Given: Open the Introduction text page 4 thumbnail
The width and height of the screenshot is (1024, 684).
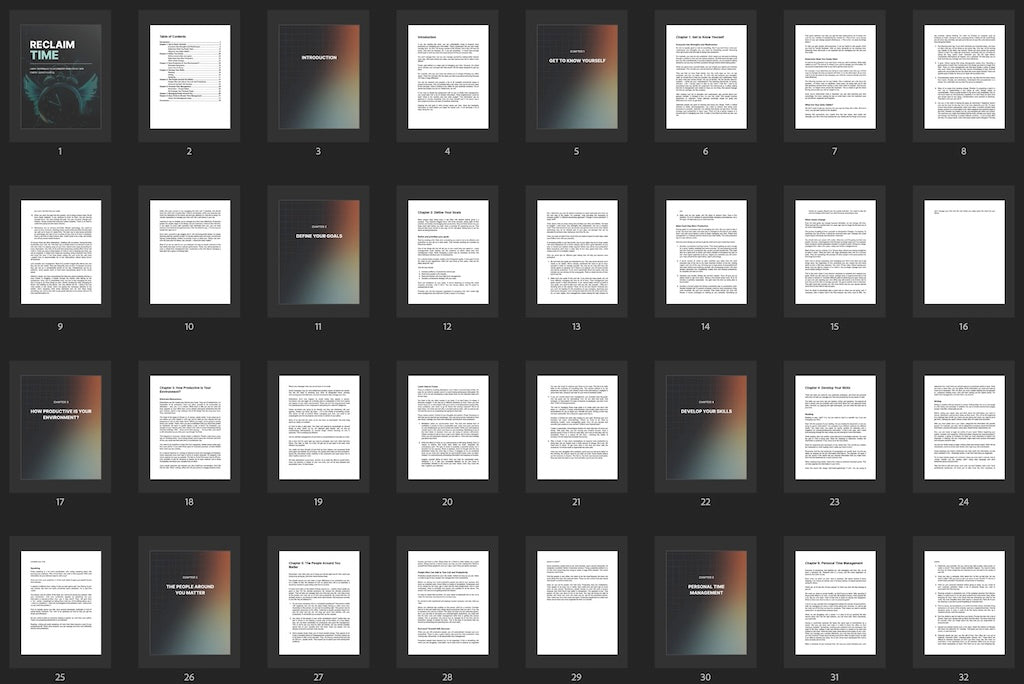Looking at the screenshot, I should pos(447,77).
